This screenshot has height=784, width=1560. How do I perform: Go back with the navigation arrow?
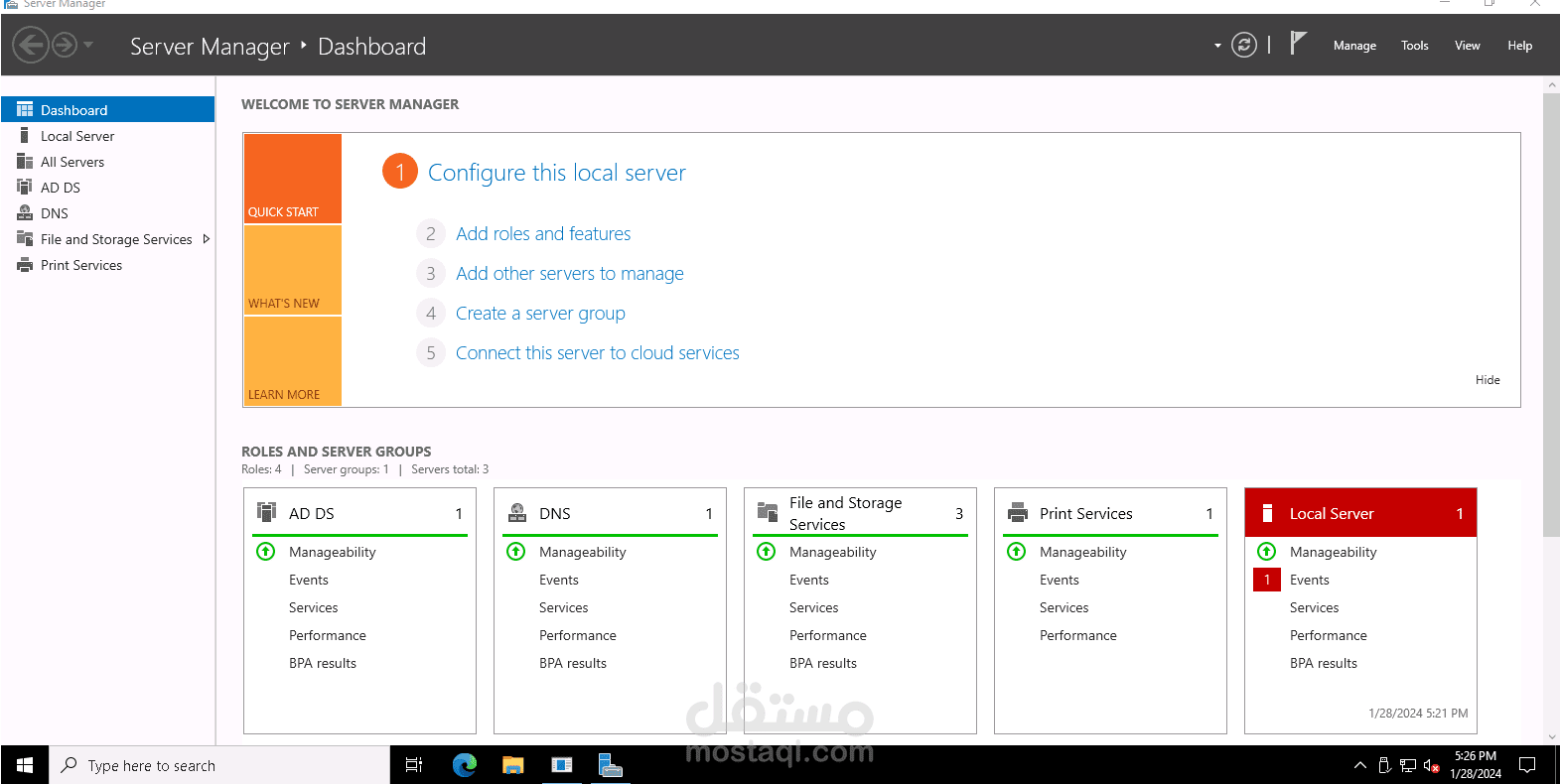31,45
